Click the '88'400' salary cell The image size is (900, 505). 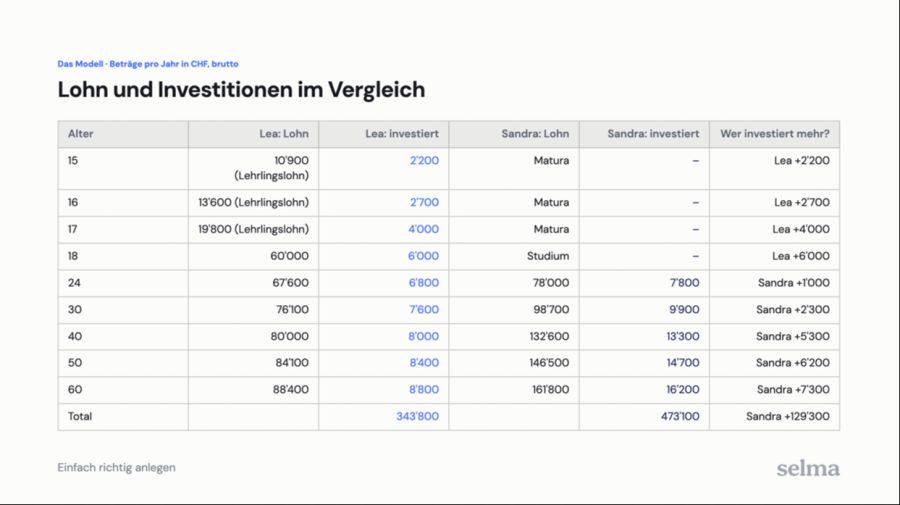tap(253, 390)
